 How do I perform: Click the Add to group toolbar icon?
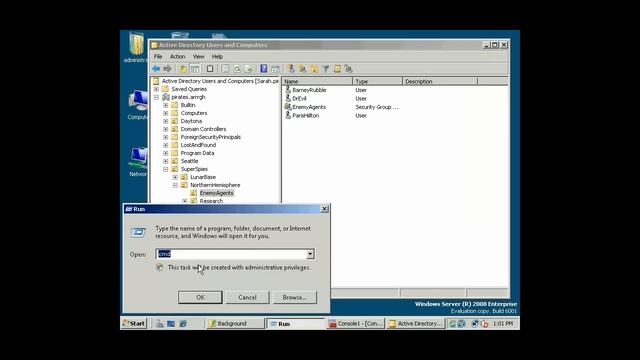click(348, 69)
